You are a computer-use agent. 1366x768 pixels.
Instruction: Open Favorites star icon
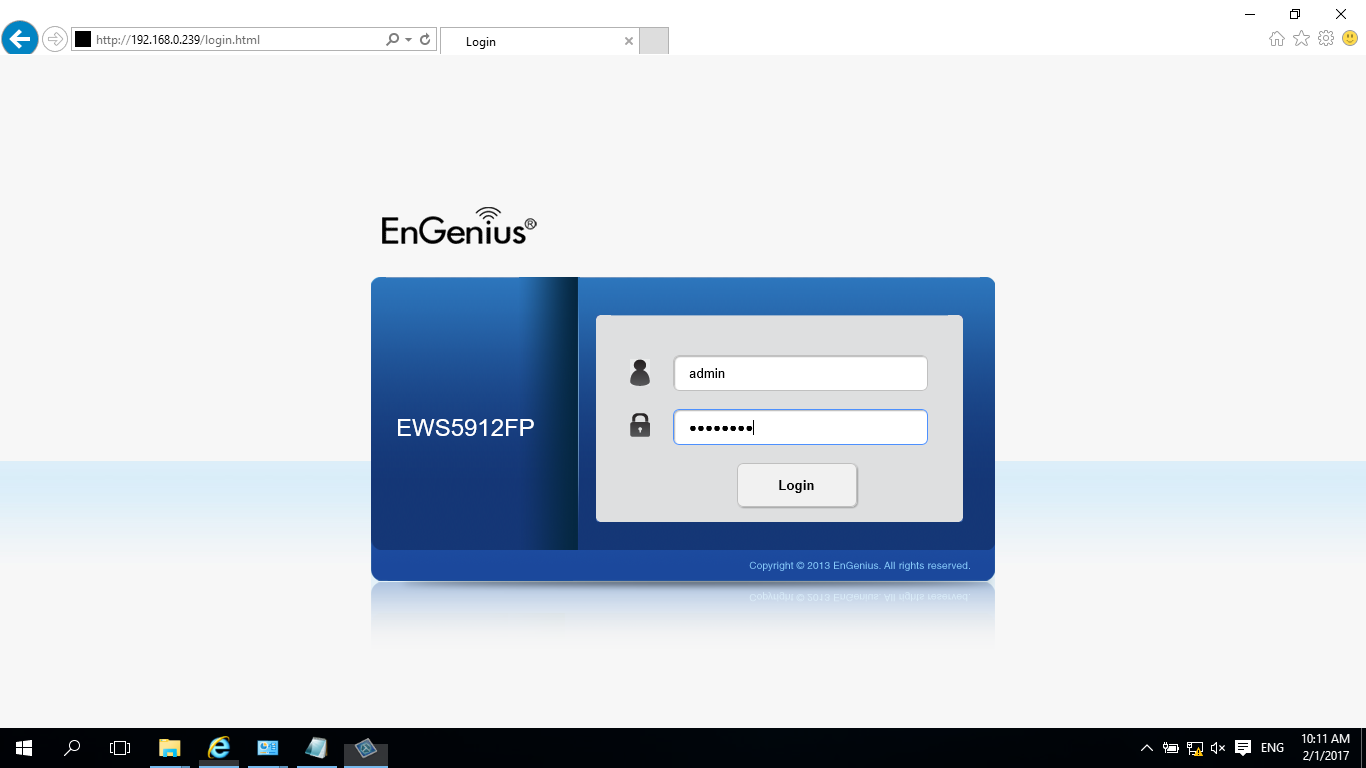pyautogui.click(x=1301, y=39)
